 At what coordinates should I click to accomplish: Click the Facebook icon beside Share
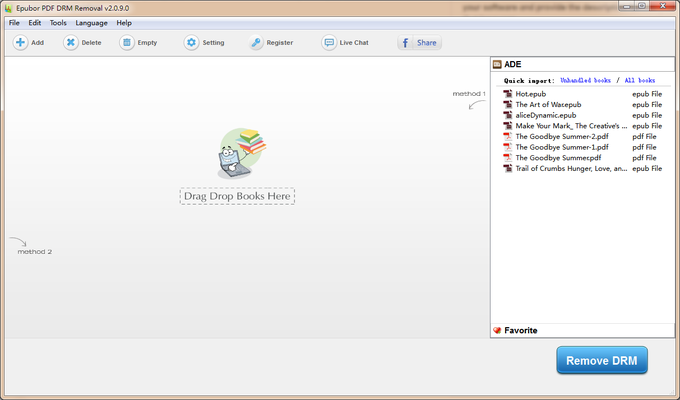click(x=405, y=43)
